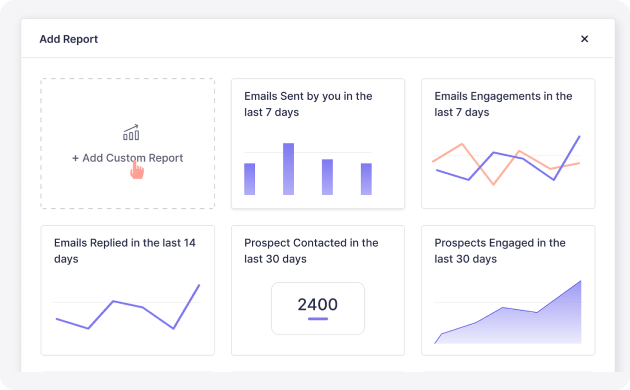
Task: Click the 'Add Report' dialog title
Action: pyautogui.click(x=69, y=39)
